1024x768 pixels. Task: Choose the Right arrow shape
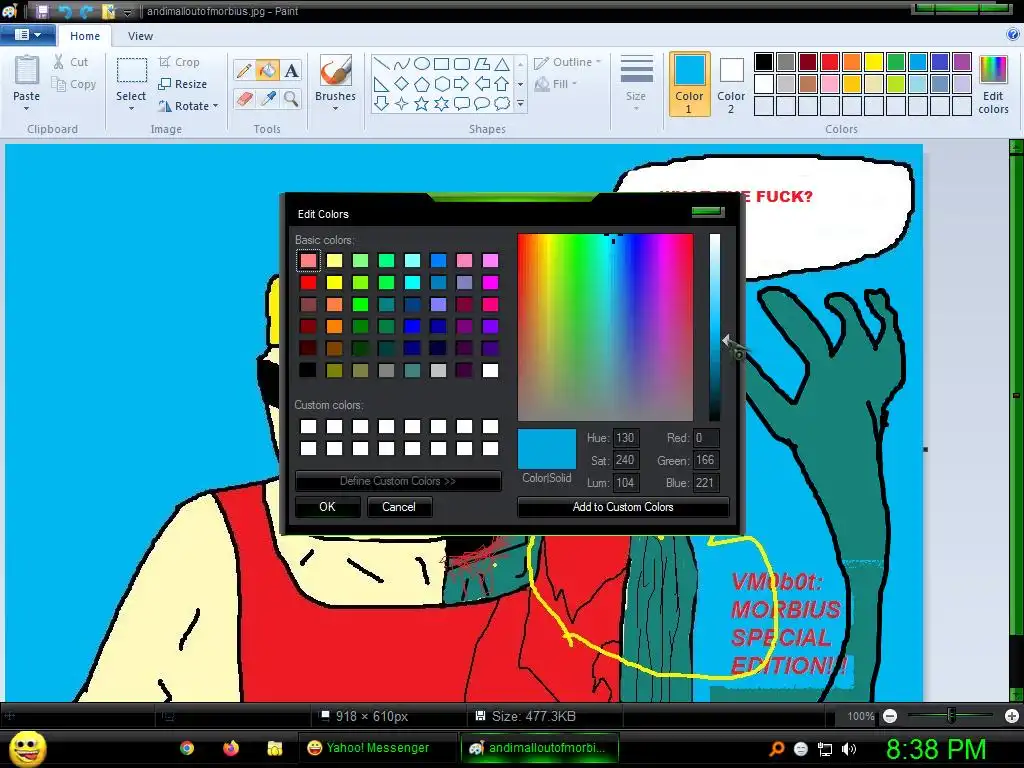pyautogui.click(x=462, y=84)
